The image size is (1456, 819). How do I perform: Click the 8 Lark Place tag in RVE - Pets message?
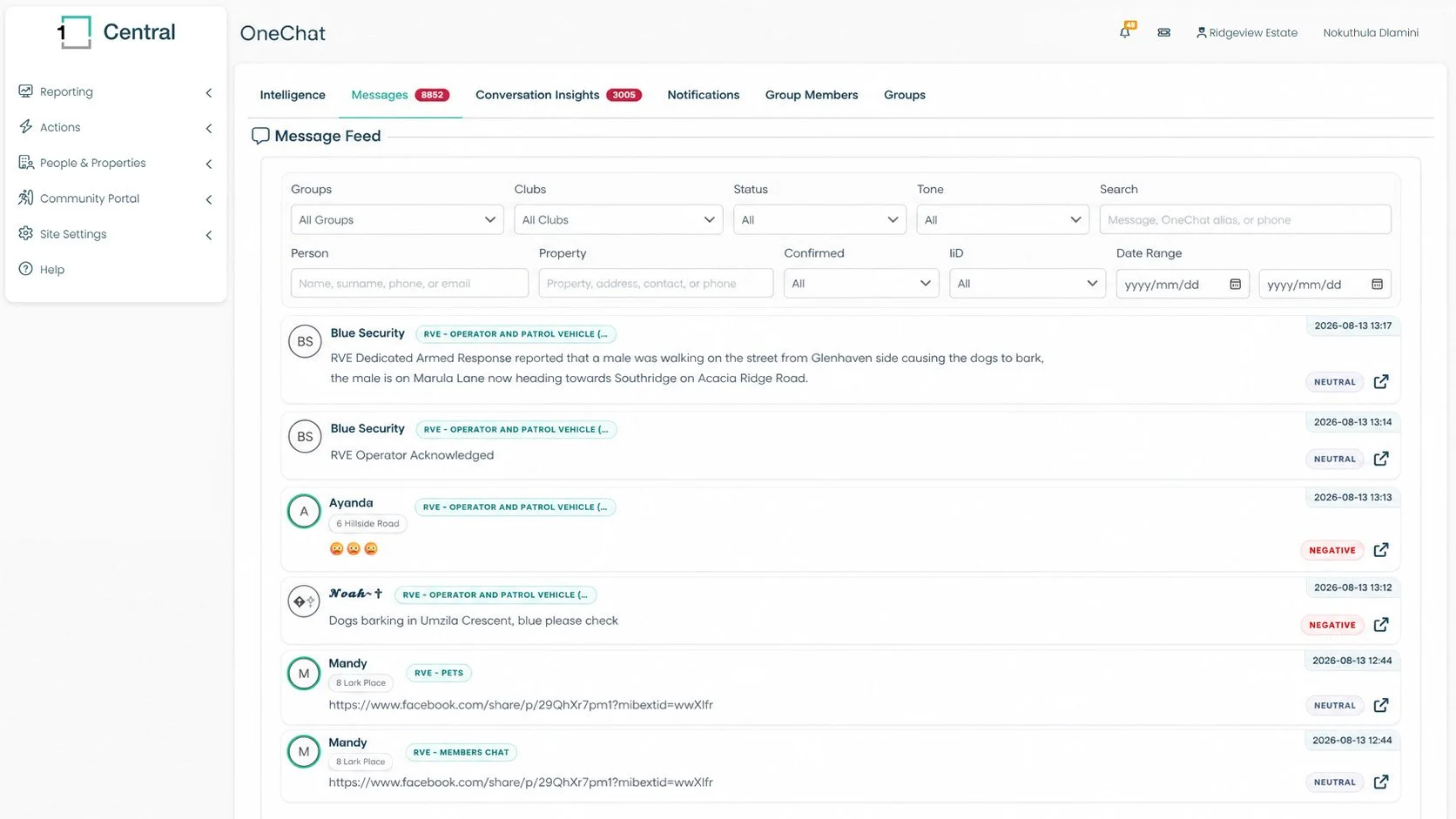click(x=361, y=683)
